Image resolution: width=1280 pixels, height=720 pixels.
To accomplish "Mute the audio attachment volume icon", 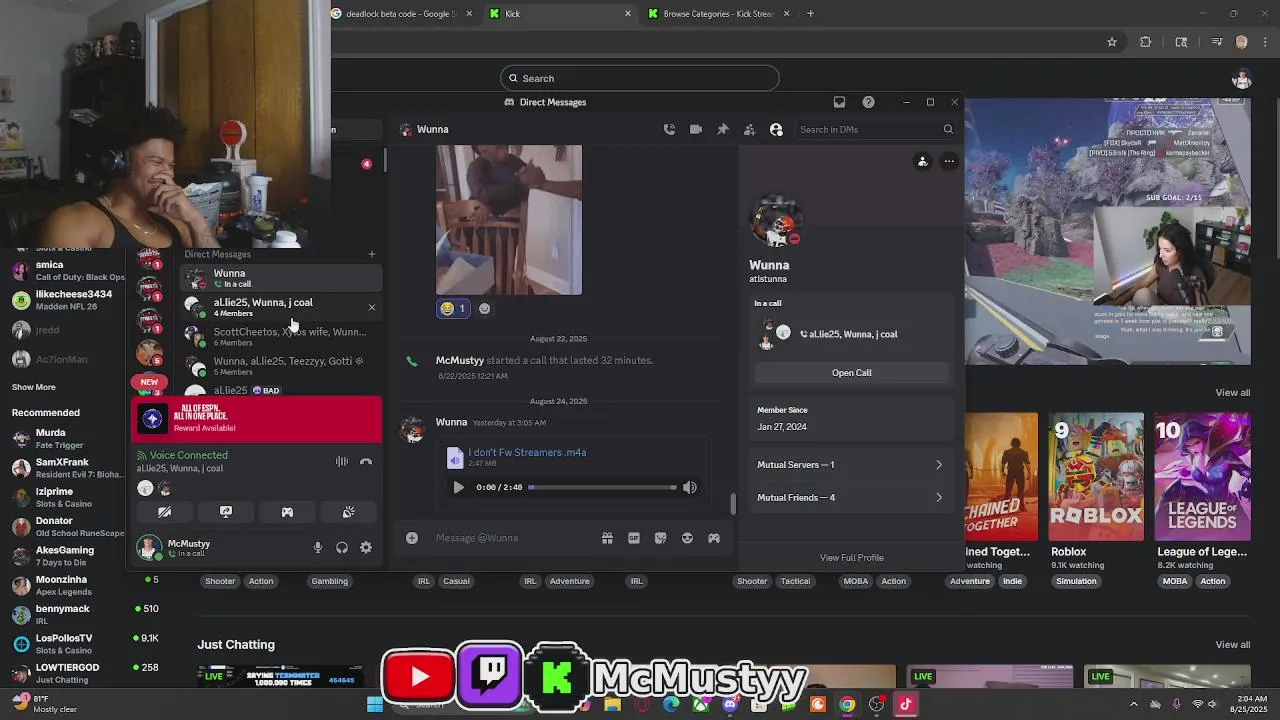I will pyautogui.click(x=689, y=487).
